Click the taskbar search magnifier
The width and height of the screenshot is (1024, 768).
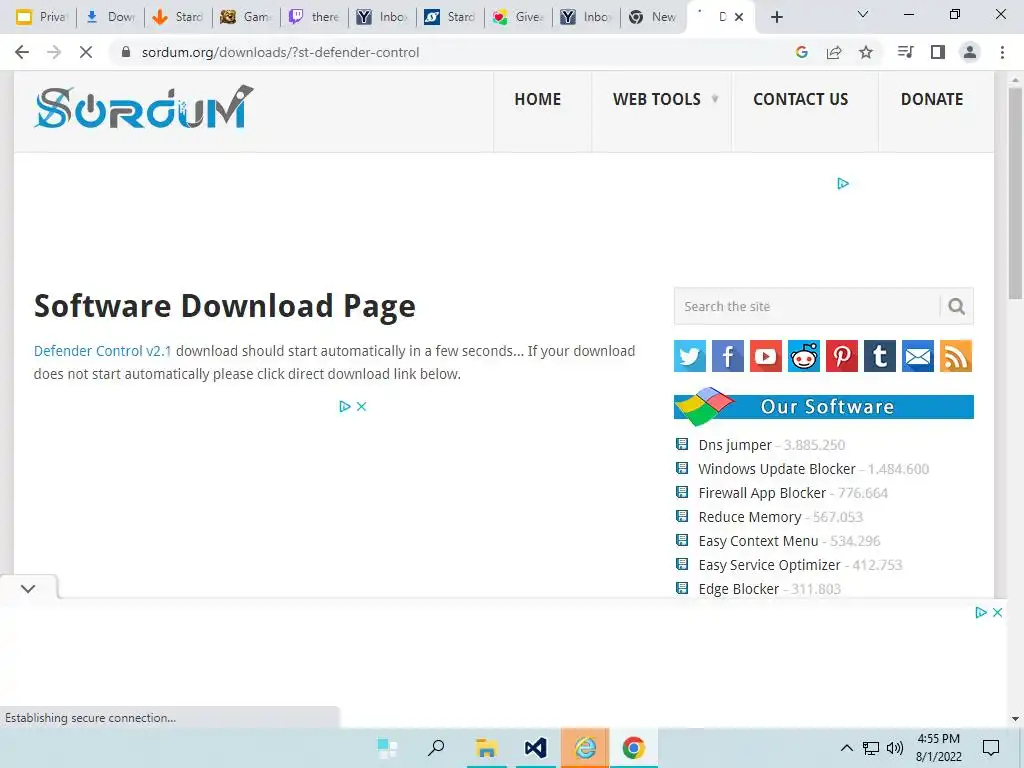click(436, 748)
